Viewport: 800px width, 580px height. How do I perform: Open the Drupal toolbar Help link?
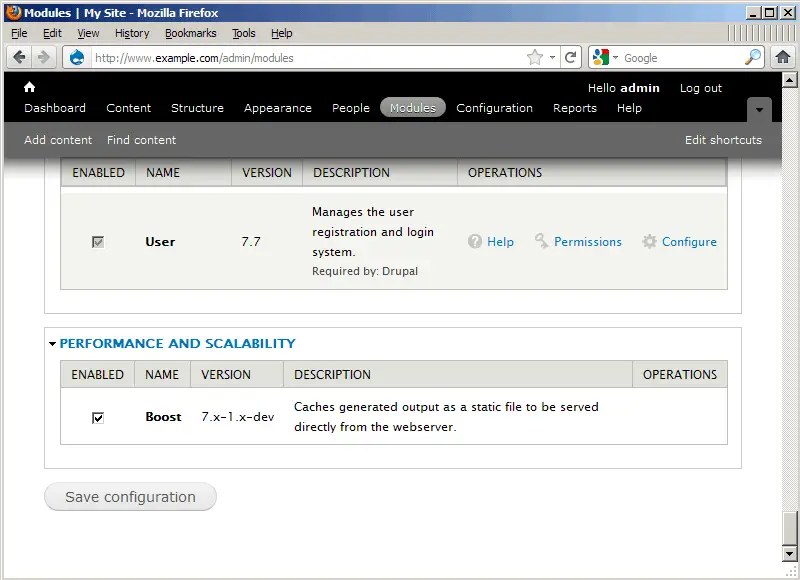630,108
